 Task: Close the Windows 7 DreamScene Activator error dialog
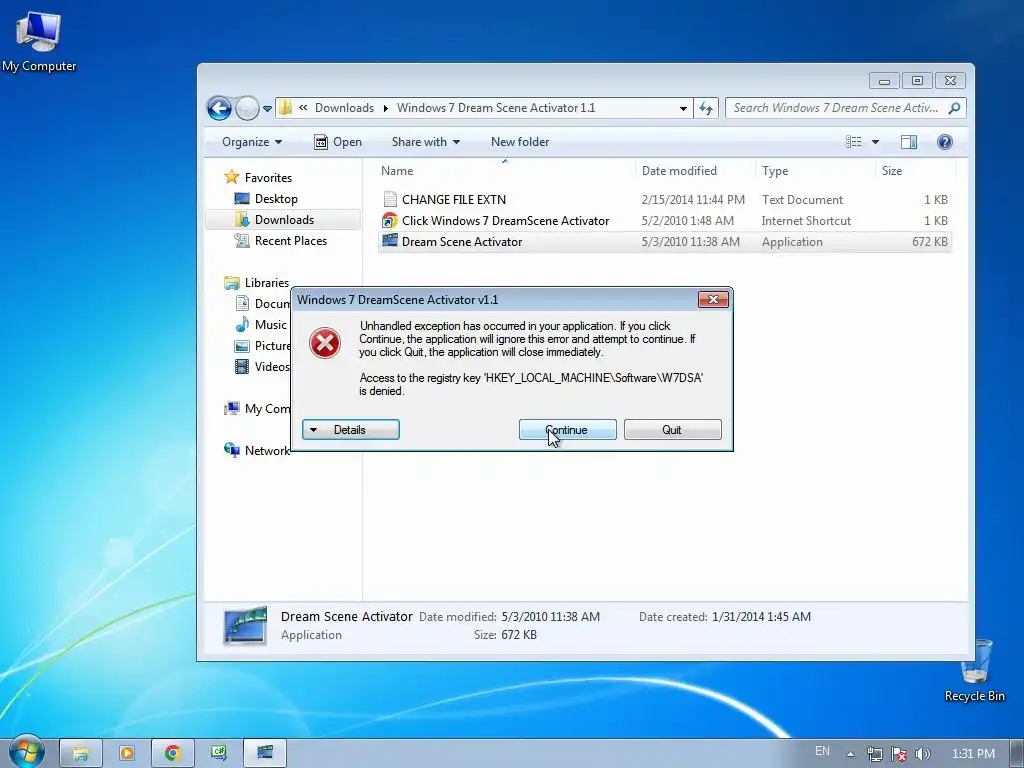(713, 300)
